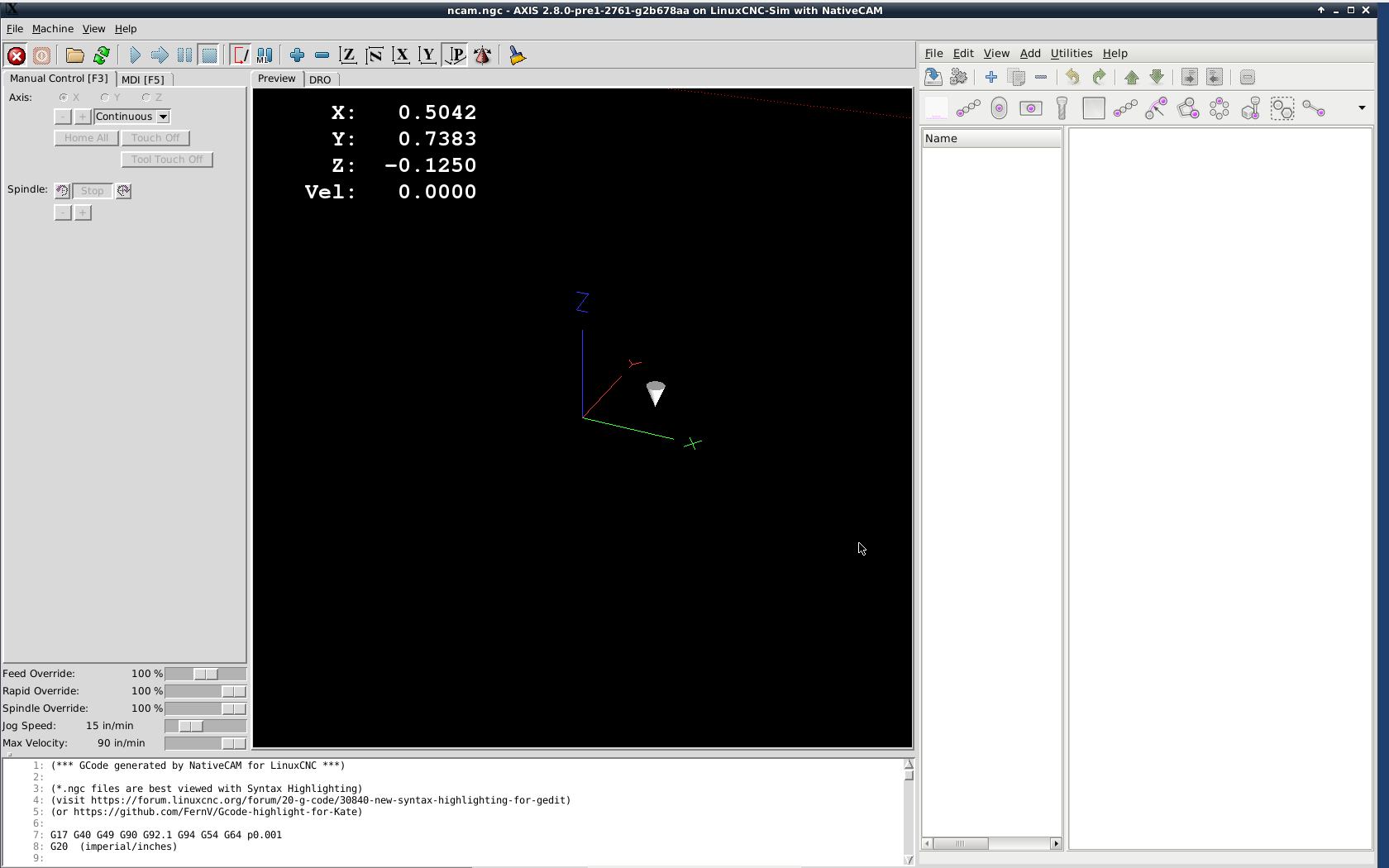Increase spindle speed with plus button
The image size is (1389, 868).
pyautogui.click(x=83, y=212)
